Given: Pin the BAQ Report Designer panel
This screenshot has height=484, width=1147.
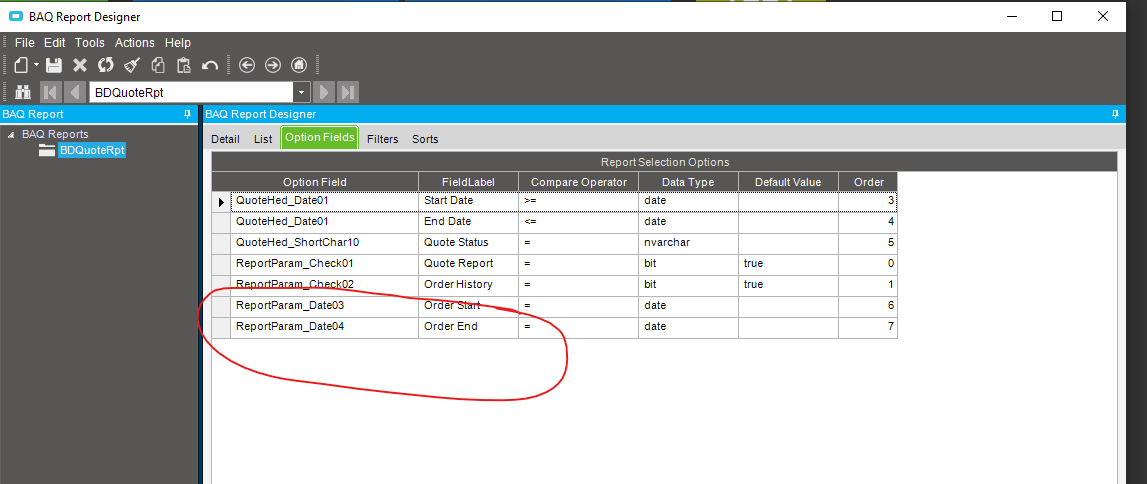Looking at the screenshot, I should tap(1115, 115).
